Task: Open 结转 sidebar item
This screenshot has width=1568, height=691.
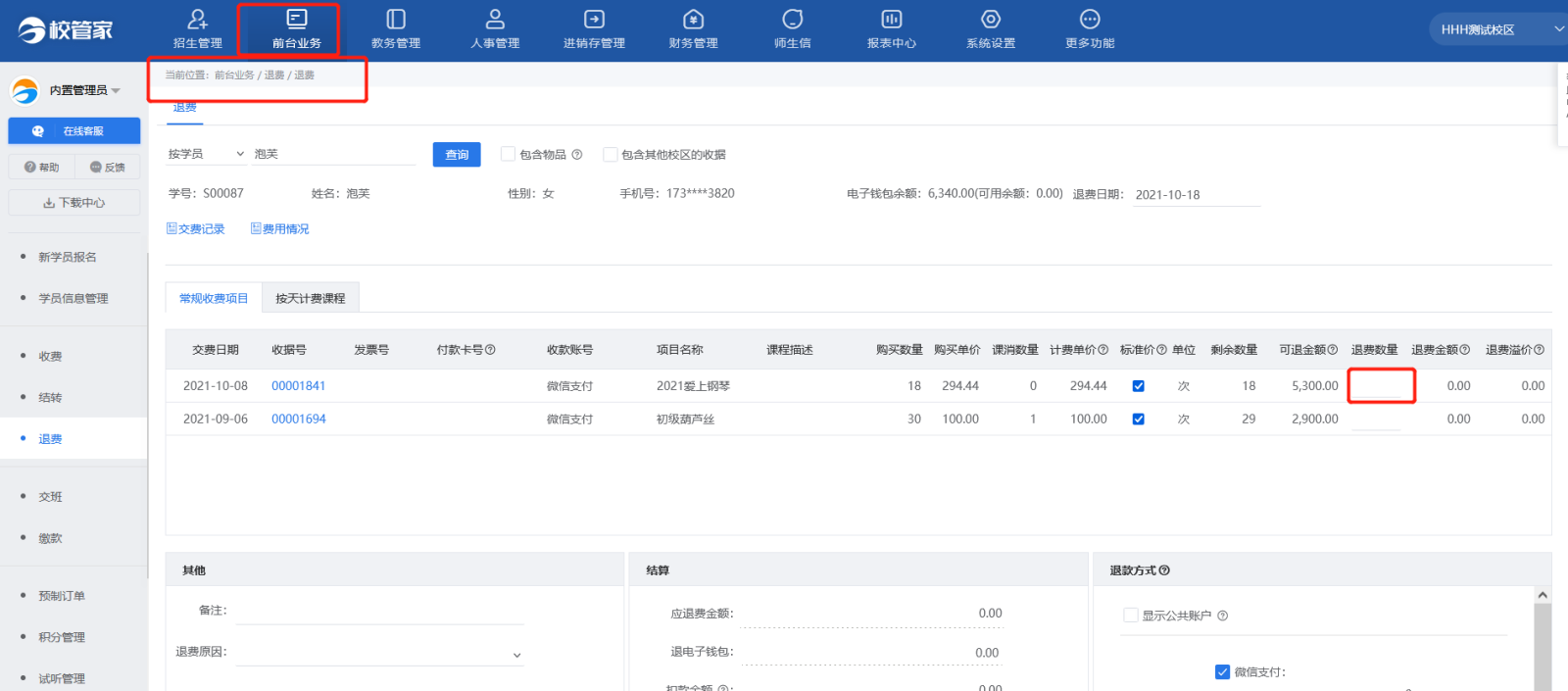Action: click(50, 397)
